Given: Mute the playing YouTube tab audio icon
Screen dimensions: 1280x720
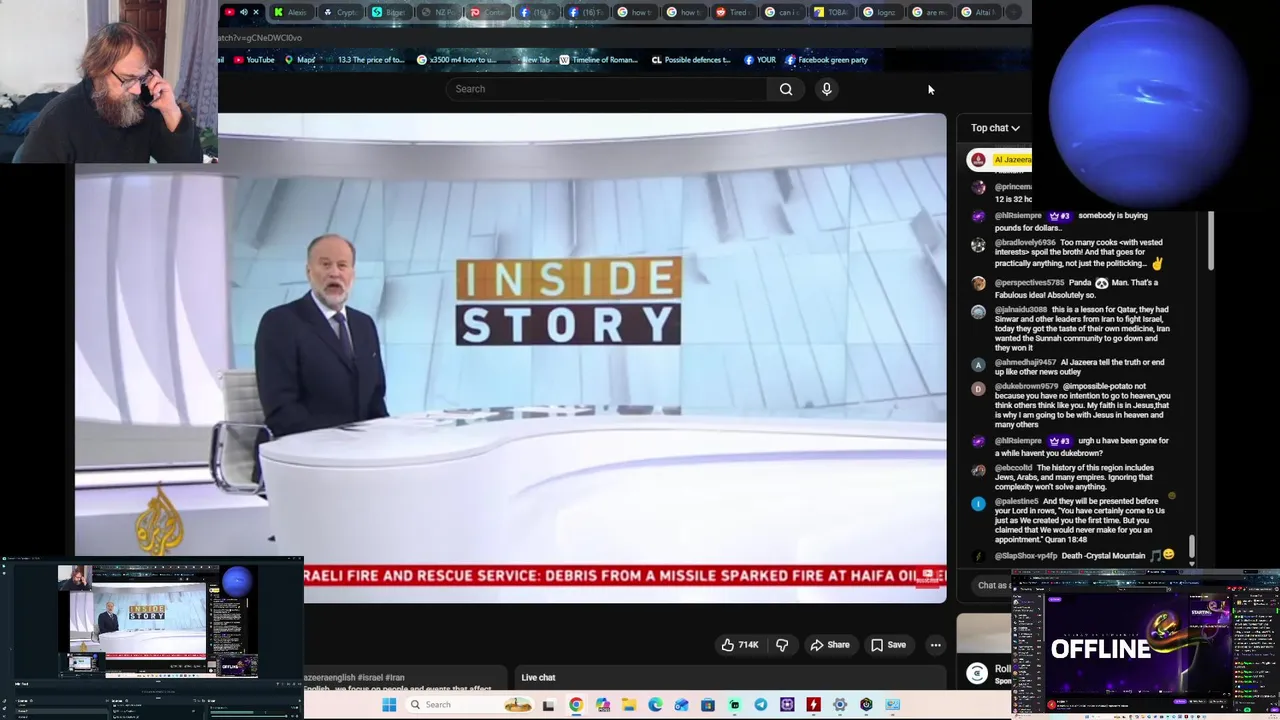Looking at the screenshot, I should pos(243,12).
